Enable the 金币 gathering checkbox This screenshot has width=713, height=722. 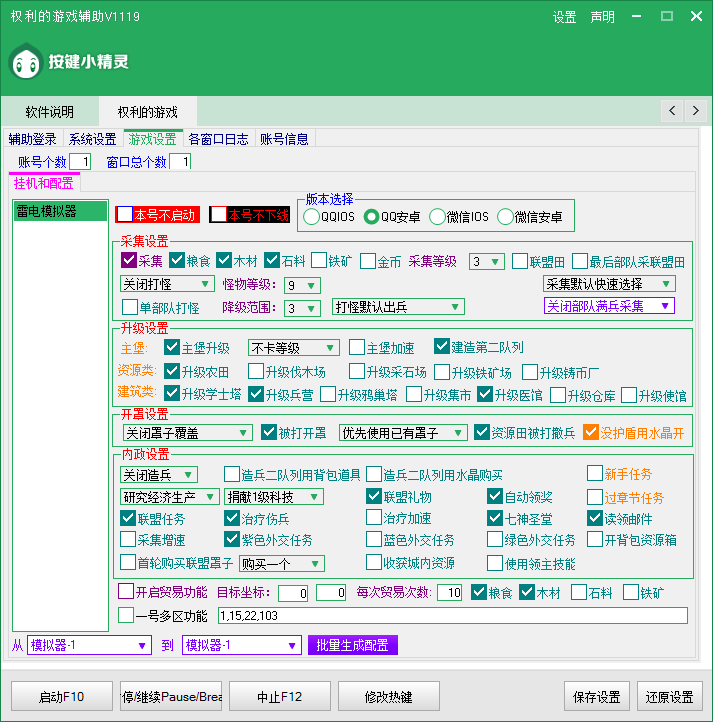click(x=368, y=261)
